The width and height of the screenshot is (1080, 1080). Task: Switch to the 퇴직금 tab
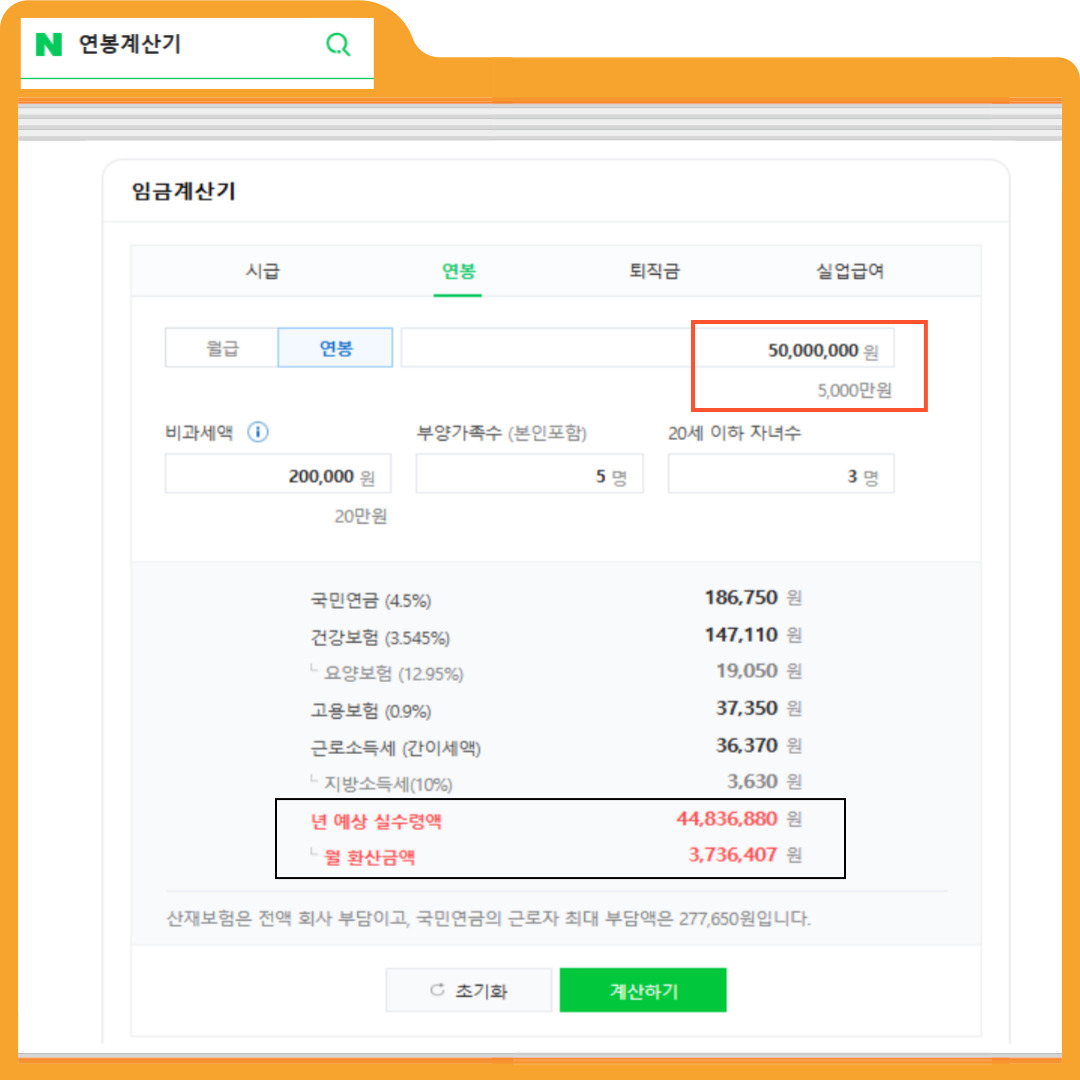653,270
